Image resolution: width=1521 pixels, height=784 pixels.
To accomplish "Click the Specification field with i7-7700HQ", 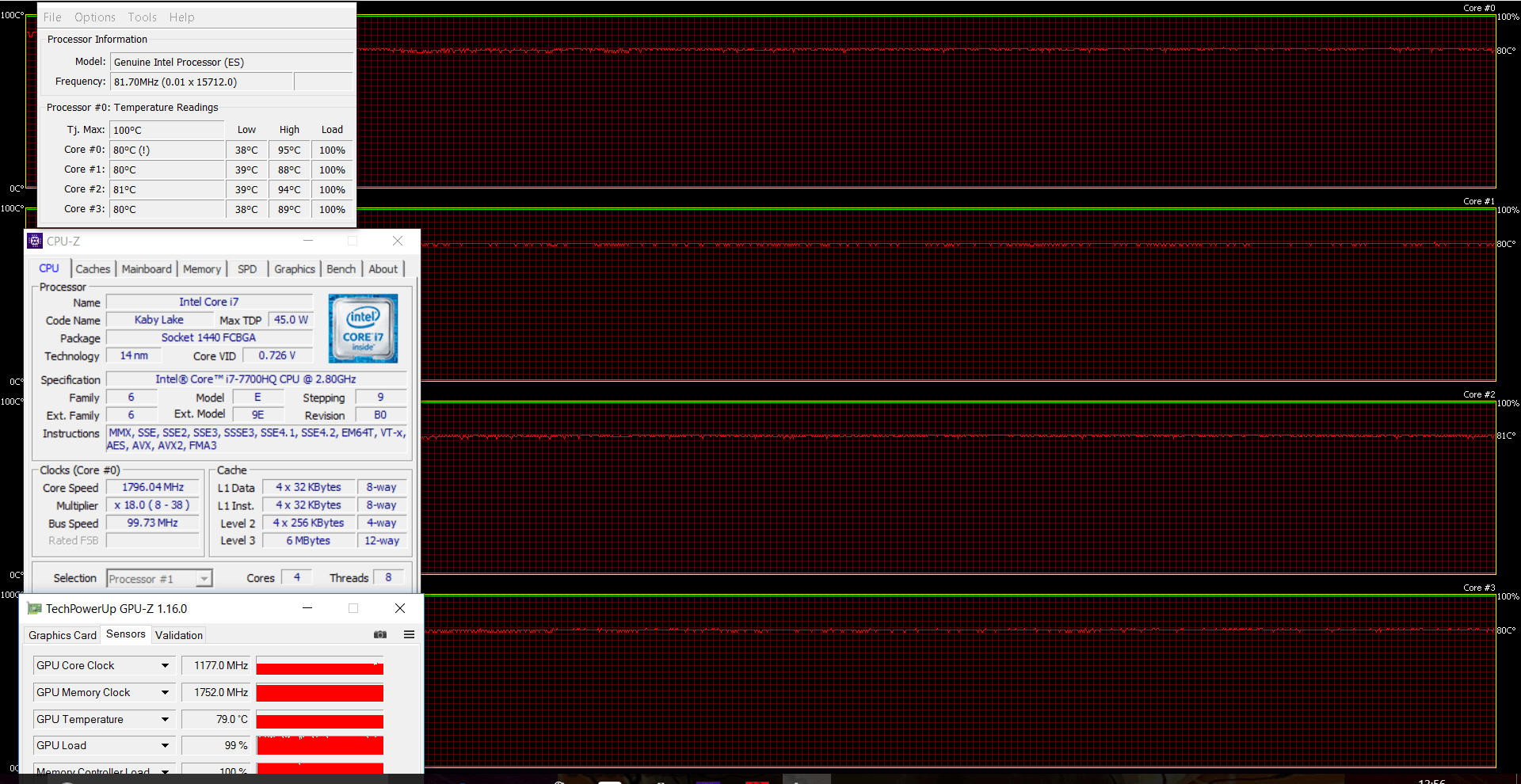I will (257, 379).
